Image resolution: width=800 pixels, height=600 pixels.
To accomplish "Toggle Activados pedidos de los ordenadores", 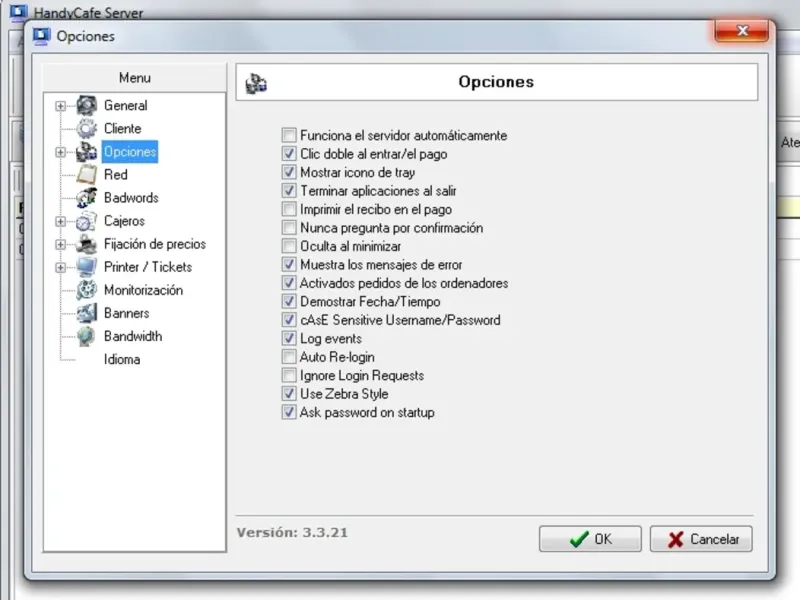I will 289,283.
